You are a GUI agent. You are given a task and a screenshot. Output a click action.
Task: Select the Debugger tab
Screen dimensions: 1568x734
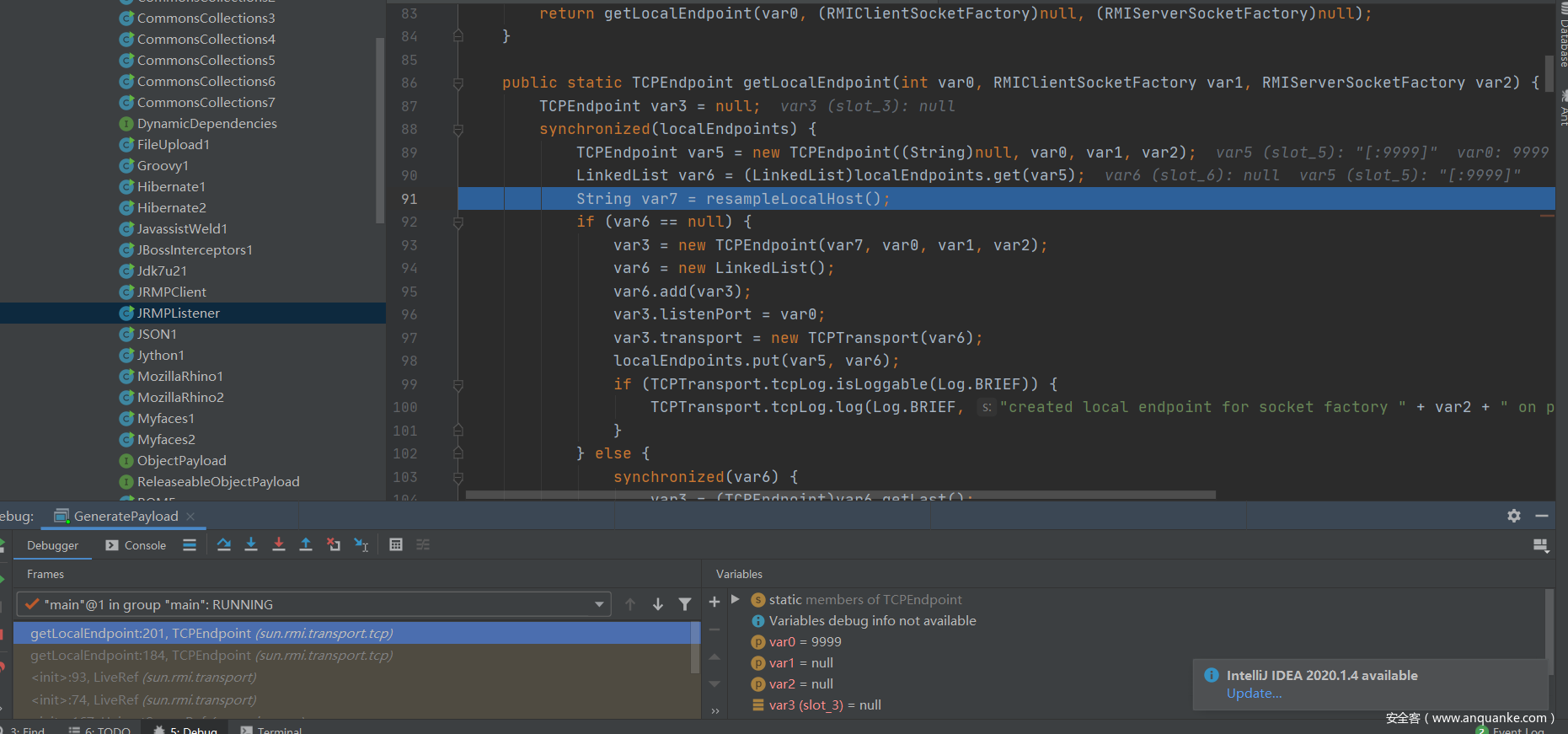(52, 545)
